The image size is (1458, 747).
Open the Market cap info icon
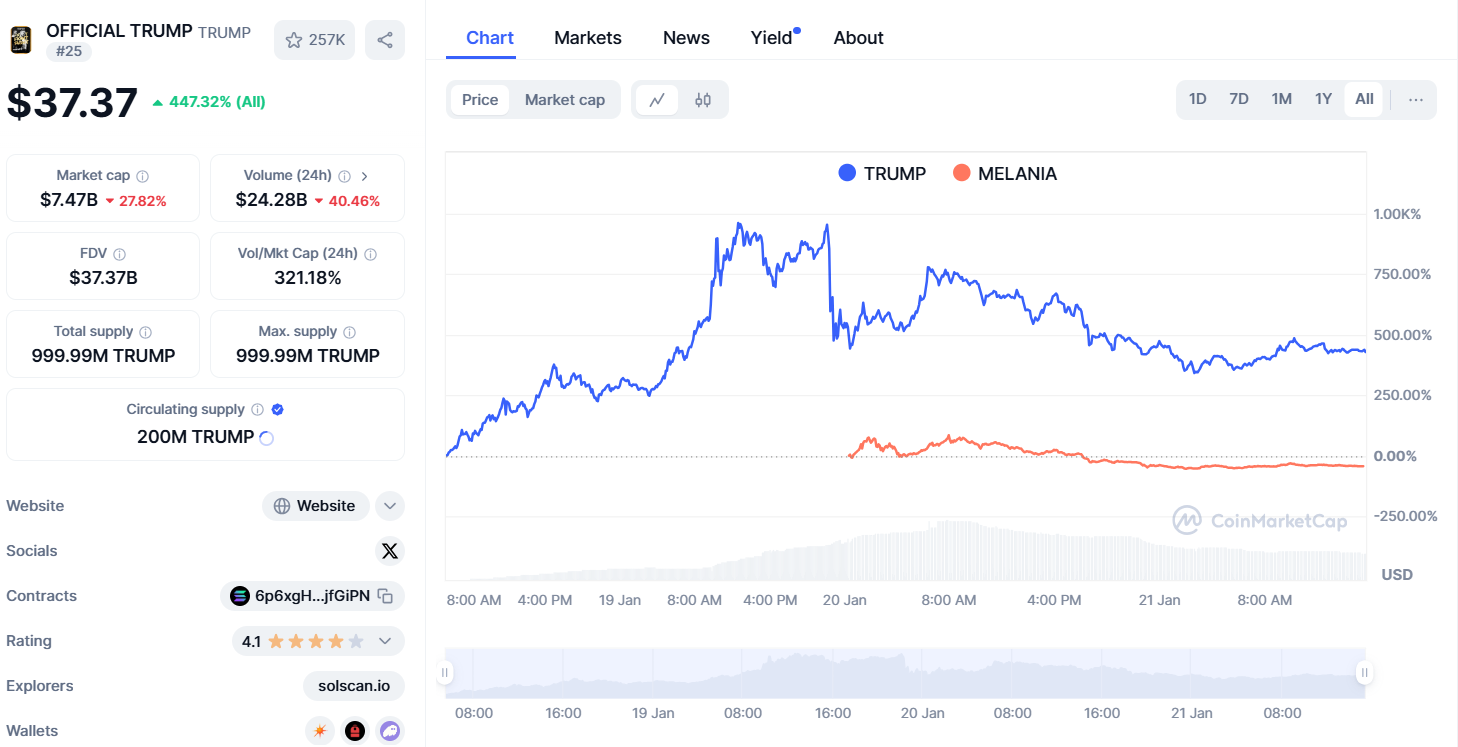pos(142,176)
